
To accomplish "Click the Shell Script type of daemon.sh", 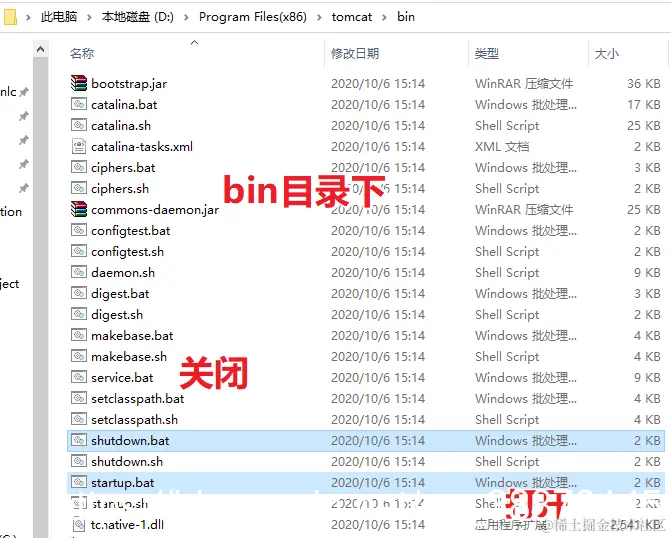I will 507,273.
